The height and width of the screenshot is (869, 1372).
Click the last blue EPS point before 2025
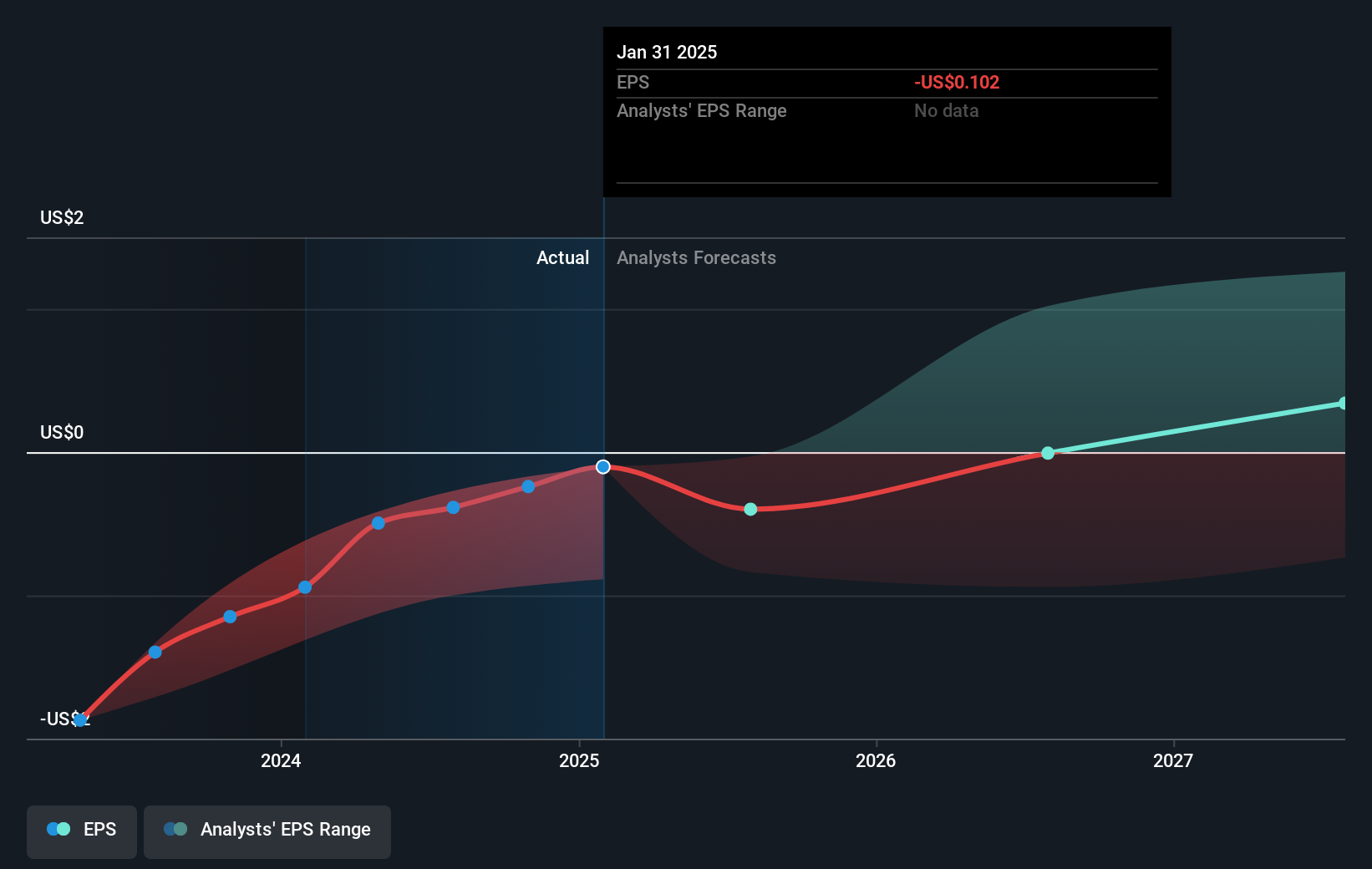(528, 486)
